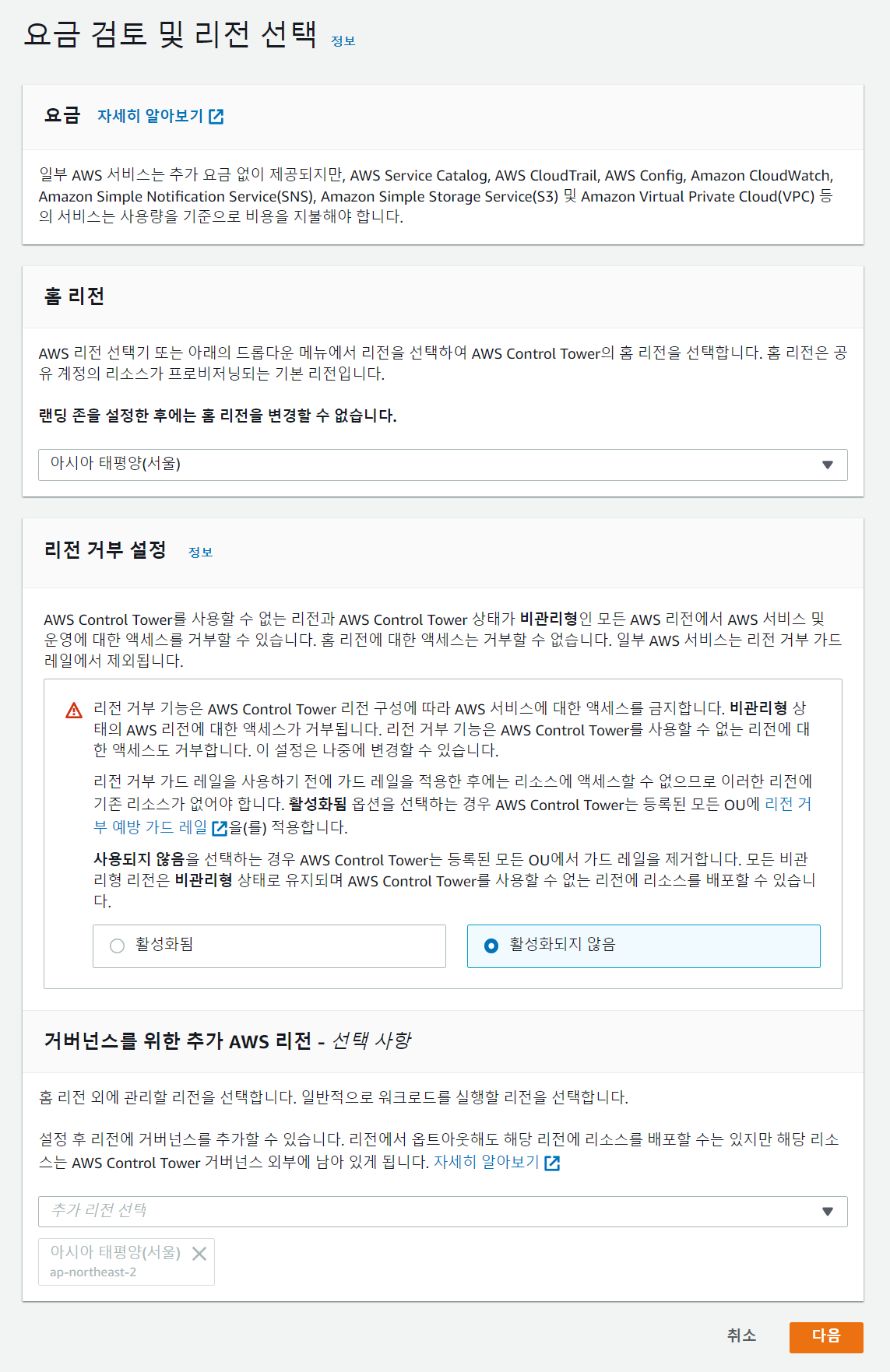Open 정보 link beside 리전 거부 설정
This screenshot has width=890, height=1372.
tap(200, 552)
